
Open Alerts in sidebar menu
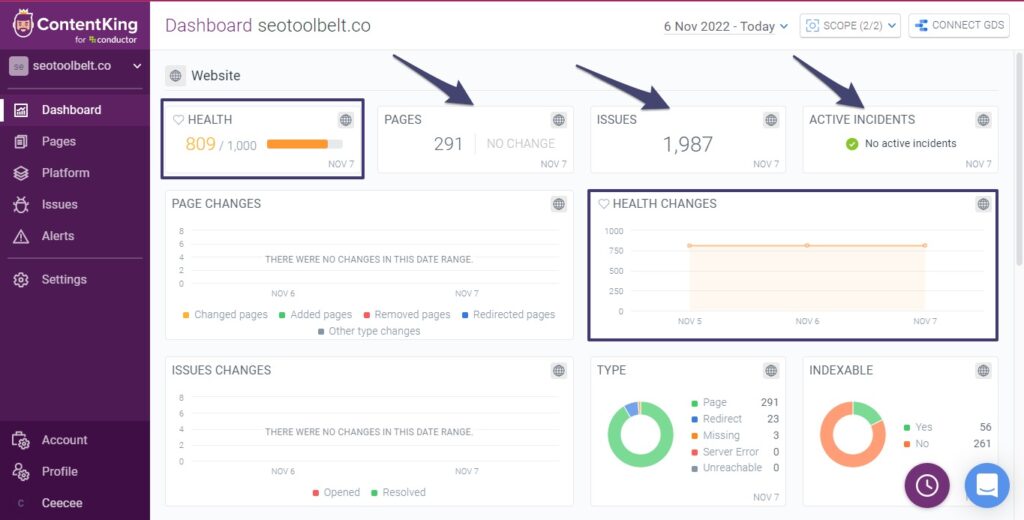click(x=75, y=236)
